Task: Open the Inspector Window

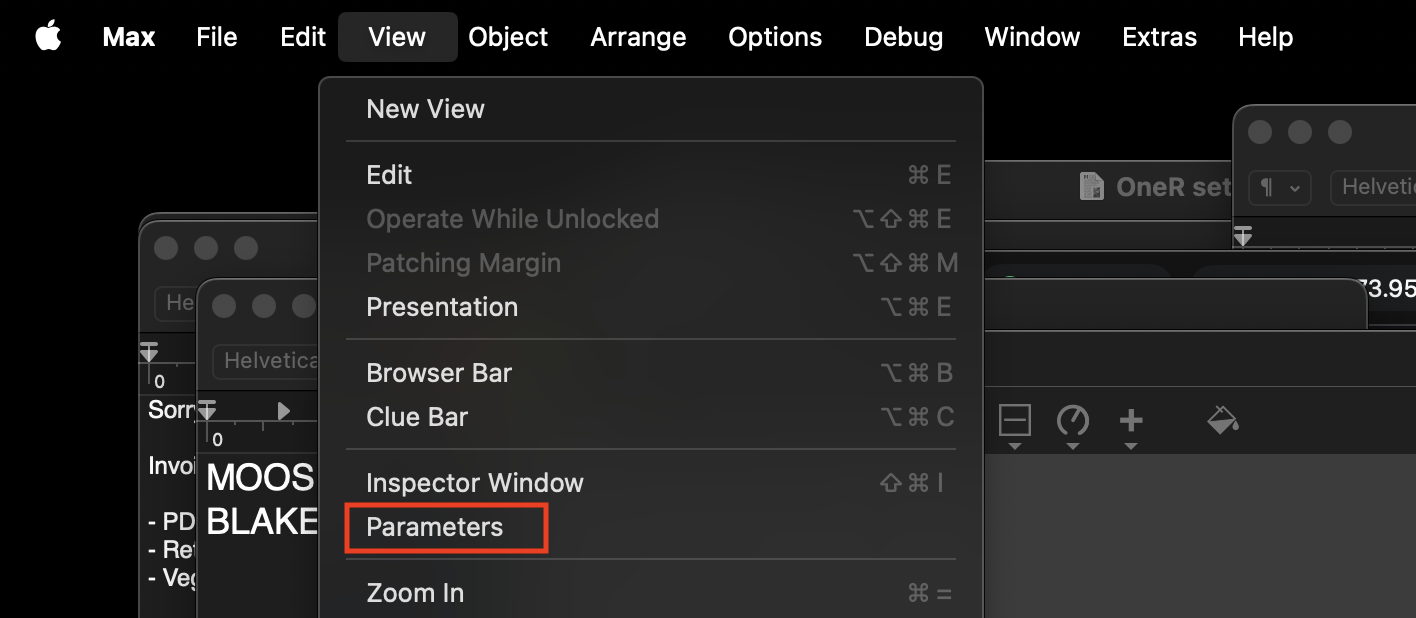Action: click(475, 483)
